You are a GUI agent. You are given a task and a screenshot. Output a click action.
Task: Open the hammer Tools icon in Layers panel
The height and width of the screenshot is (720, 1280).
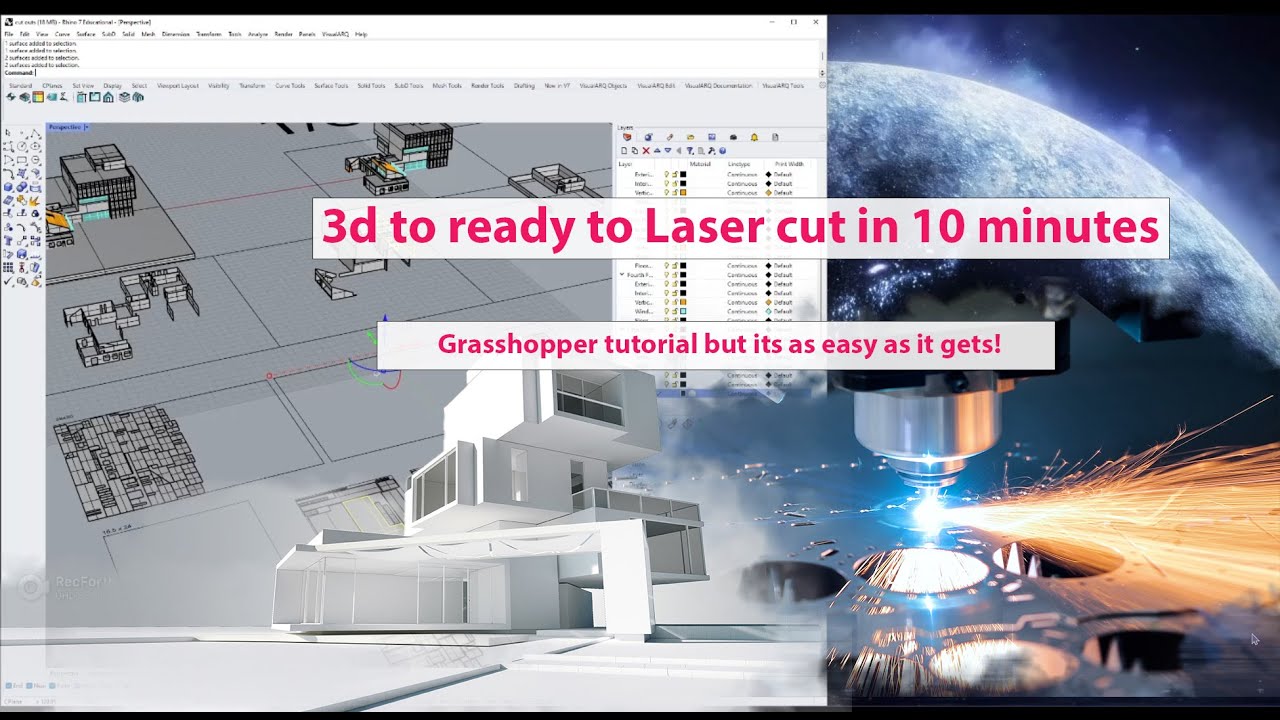tap(711, 151)
